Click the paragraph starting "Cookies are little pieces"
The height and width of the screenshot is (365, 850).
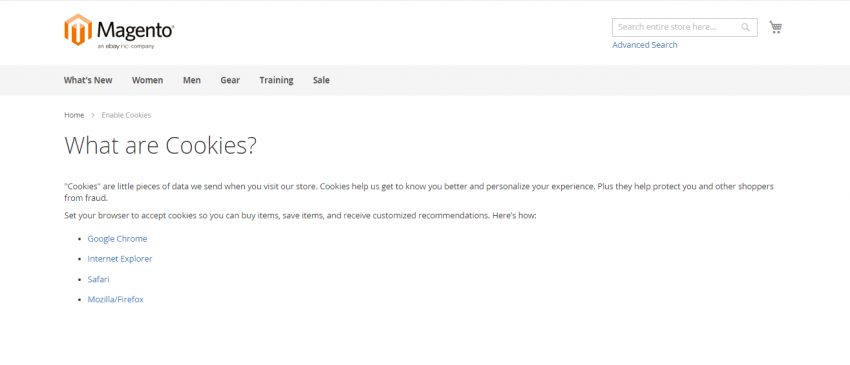point(419,192)
